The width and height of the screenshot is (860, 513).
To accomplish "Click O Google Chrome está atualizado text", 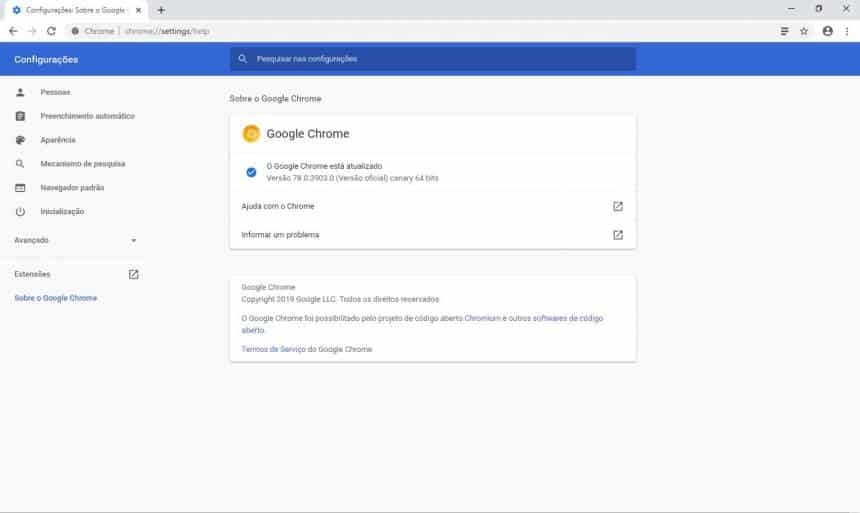I will (x=324, y=166).
